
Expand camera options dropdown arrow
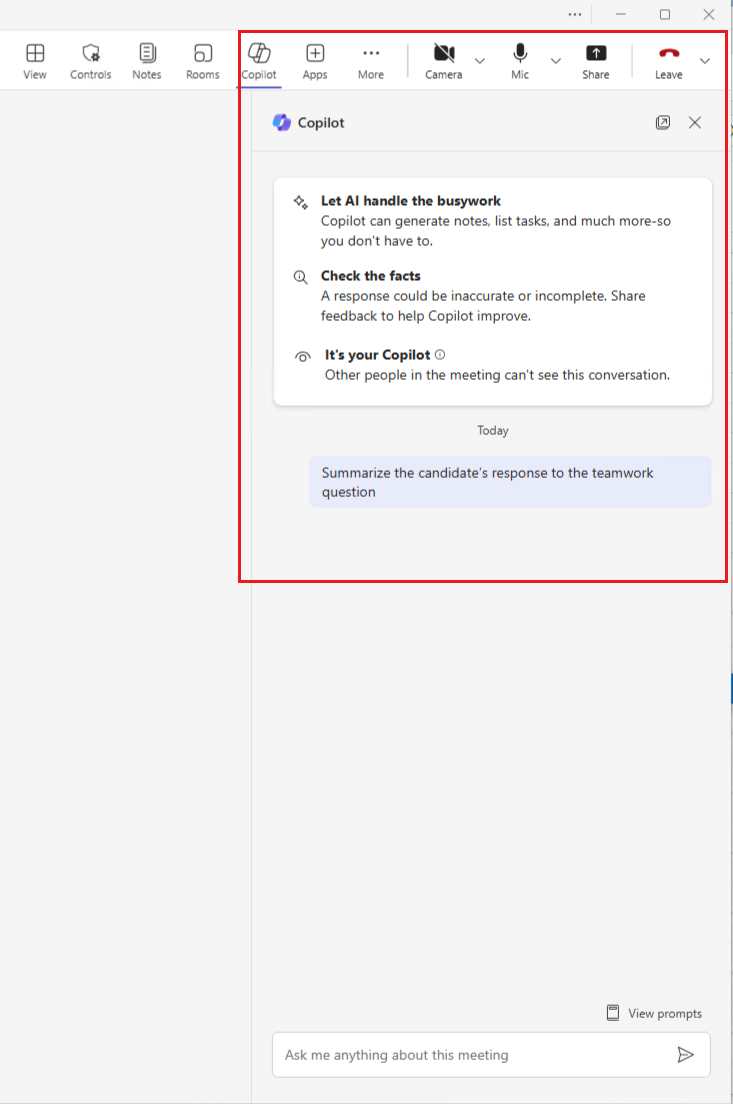pyautogui.click(x=480, y=61)
